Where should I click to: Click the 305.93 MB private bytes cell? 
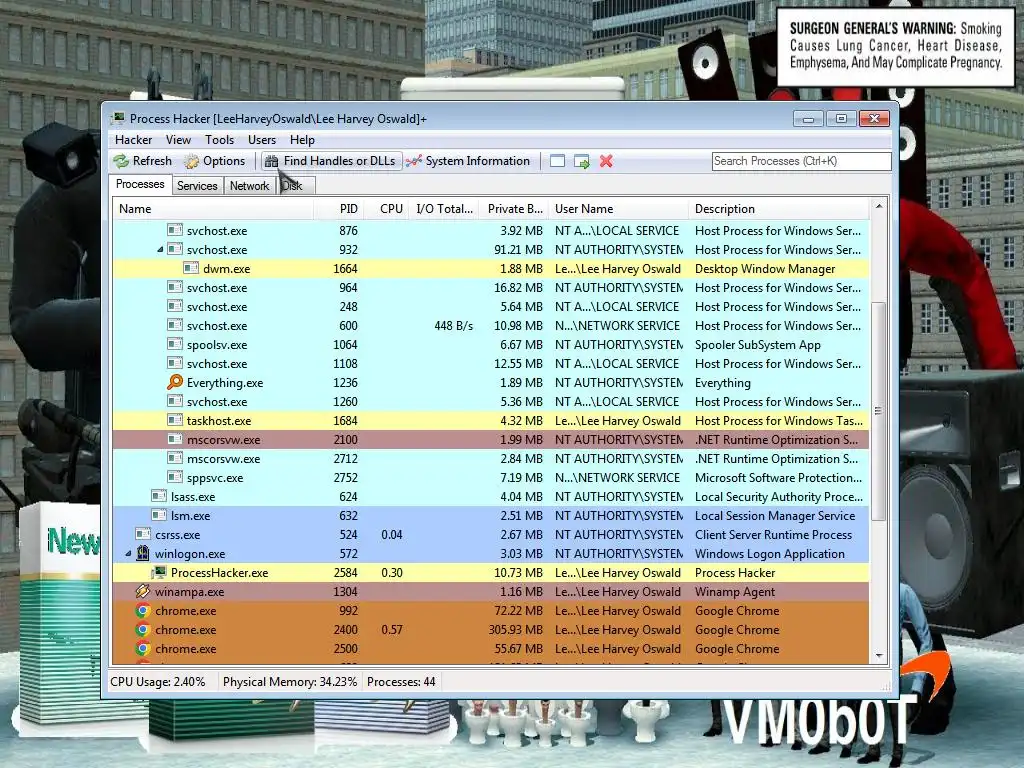tap(516, 630)
